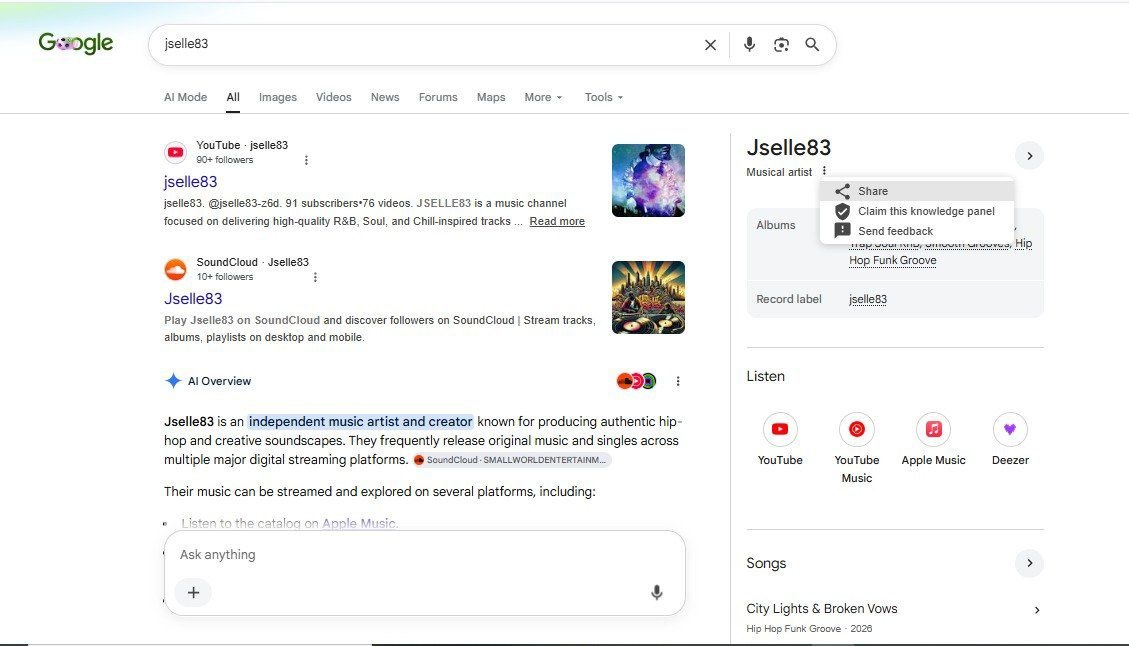
Task: Listen on YouTube Music icon
Action: pos(856,429)
